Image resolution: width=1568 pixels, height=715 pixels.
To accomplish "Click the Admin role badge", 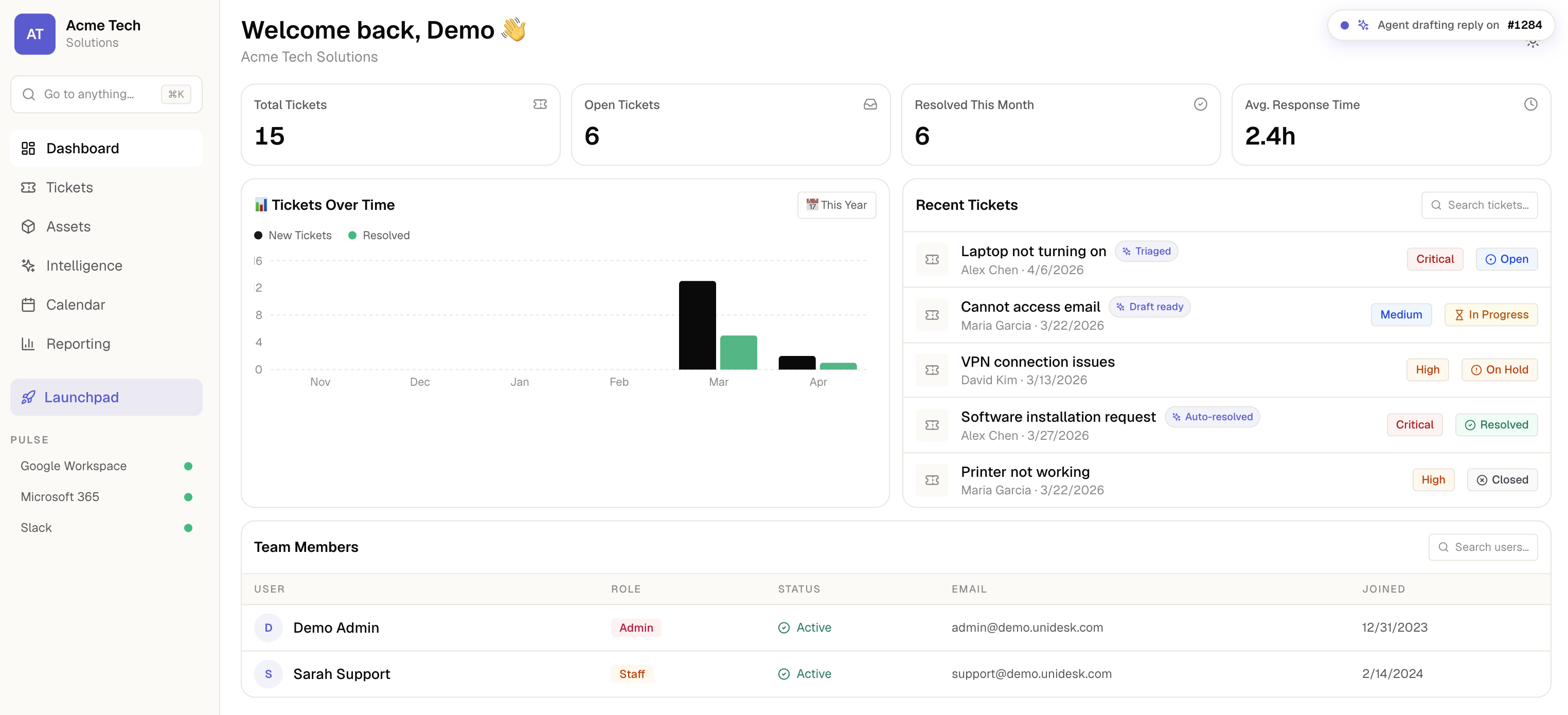I will tap(636, 628).
